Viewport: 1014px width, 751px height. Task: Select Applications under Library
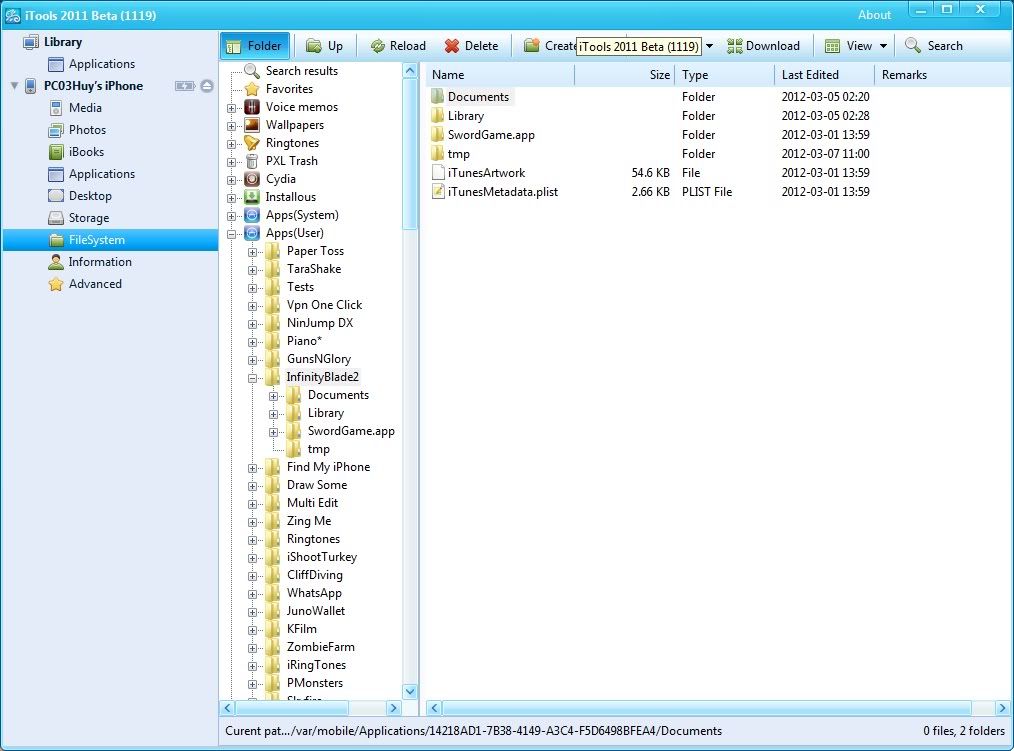point(102,64)
